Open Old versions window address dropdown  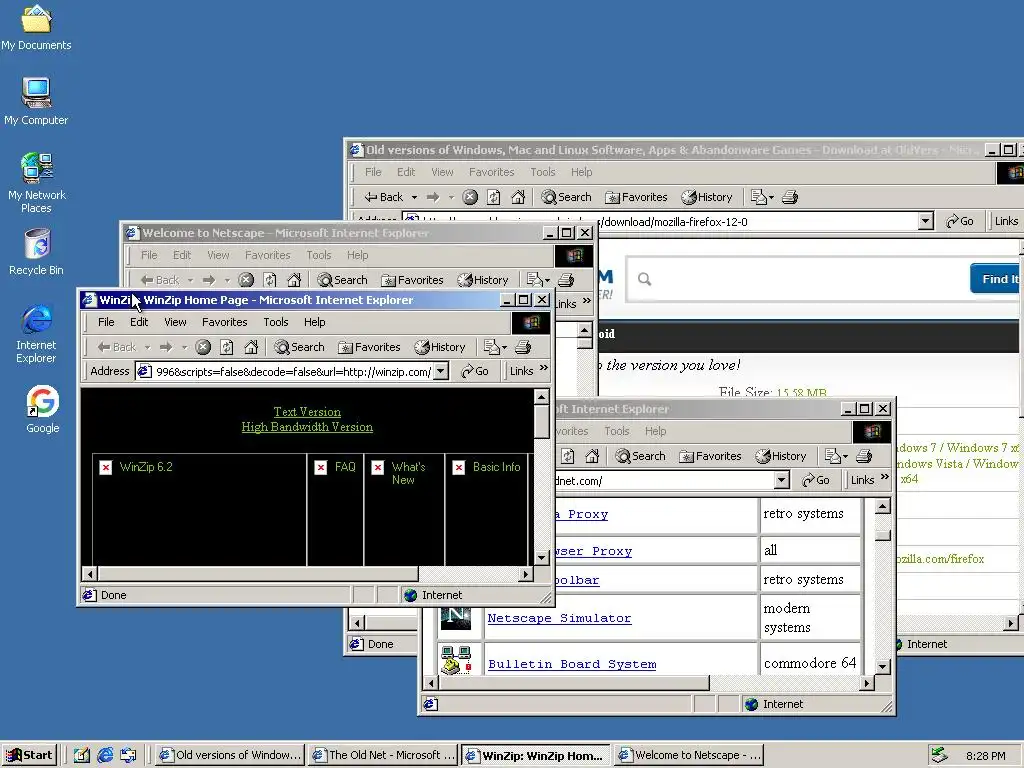tap(925, 221)
